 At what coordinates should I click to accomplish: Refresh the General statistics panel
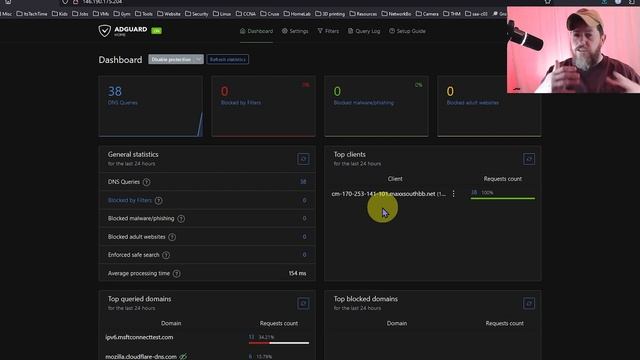point(303,159)
